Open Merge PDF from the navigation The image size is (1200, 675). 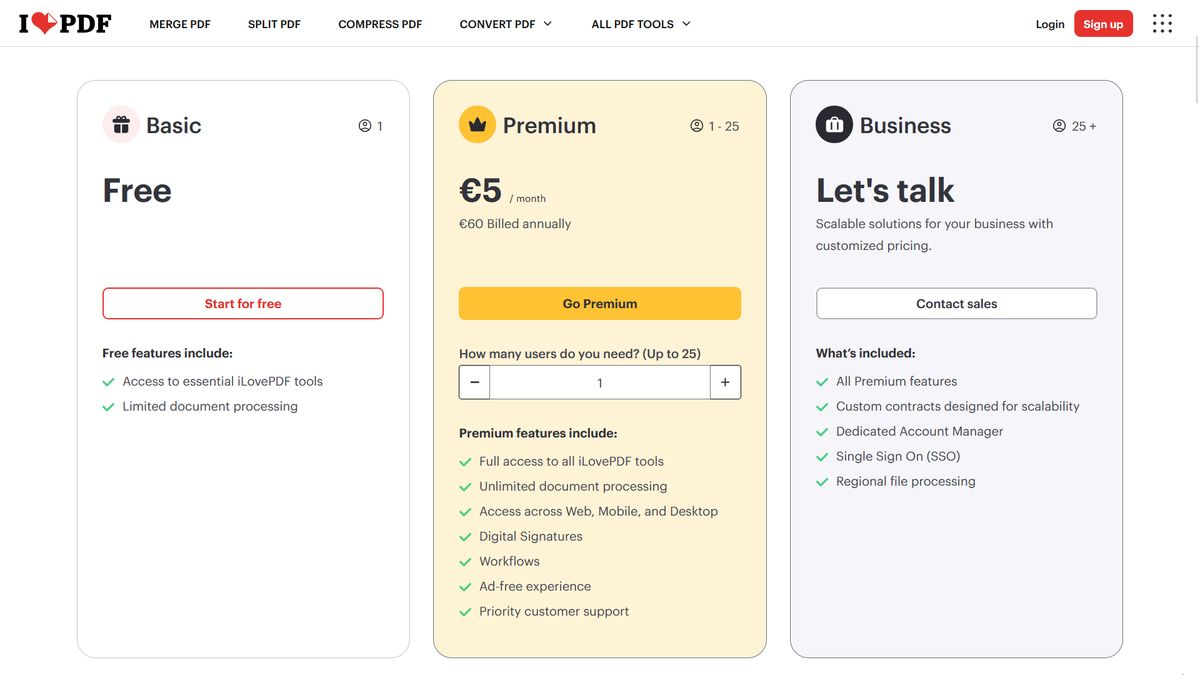(x=180, y=24)
